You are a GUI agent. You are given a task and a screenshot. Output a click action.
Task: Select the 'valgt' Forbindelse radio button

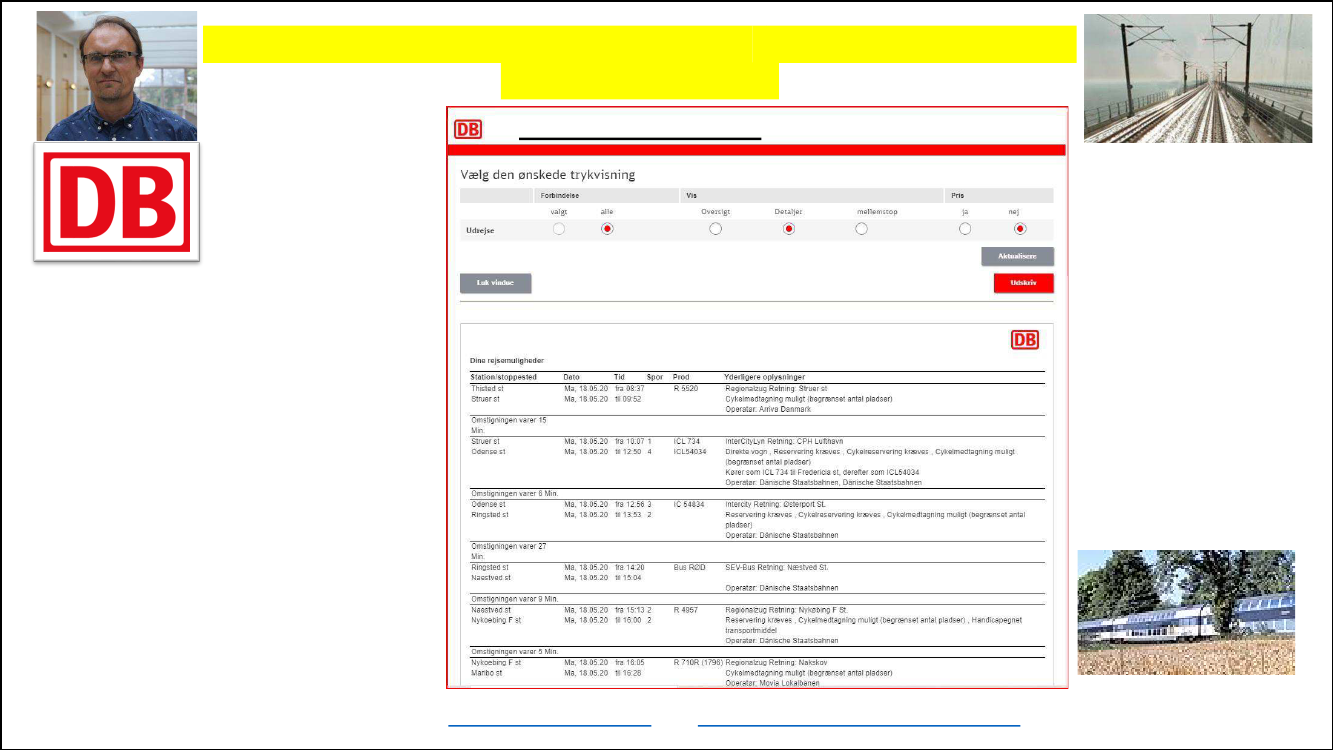[x=559, y=229]
